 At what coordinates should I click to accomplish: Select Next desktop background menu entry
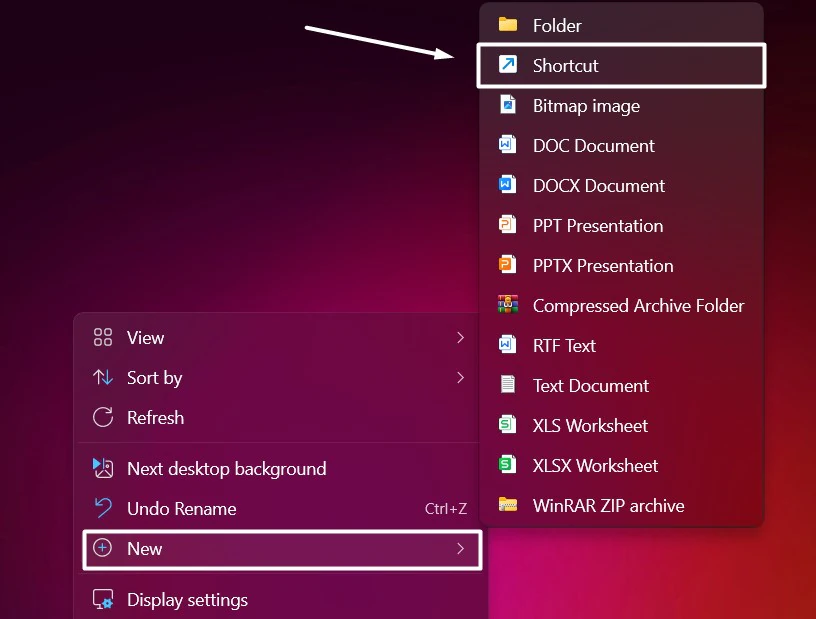[x=279, y=469]
